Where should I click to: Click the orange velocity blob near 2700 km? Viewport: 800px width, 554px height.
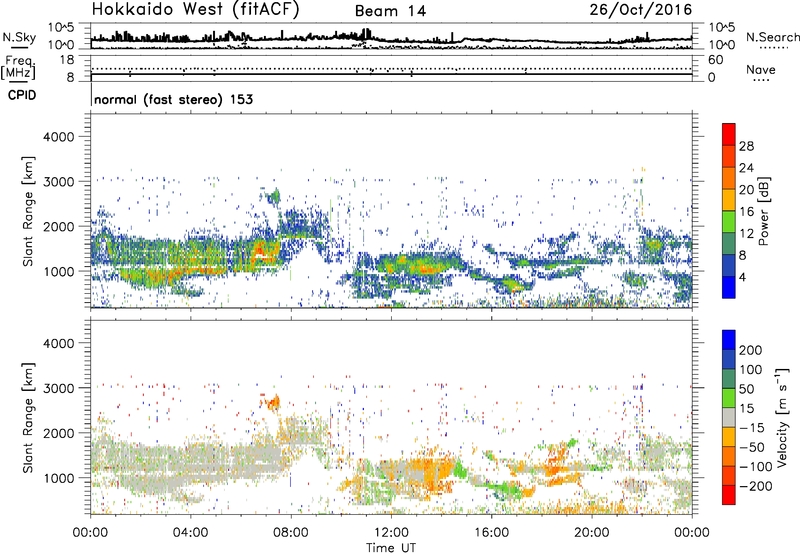(x=272, y=402)
